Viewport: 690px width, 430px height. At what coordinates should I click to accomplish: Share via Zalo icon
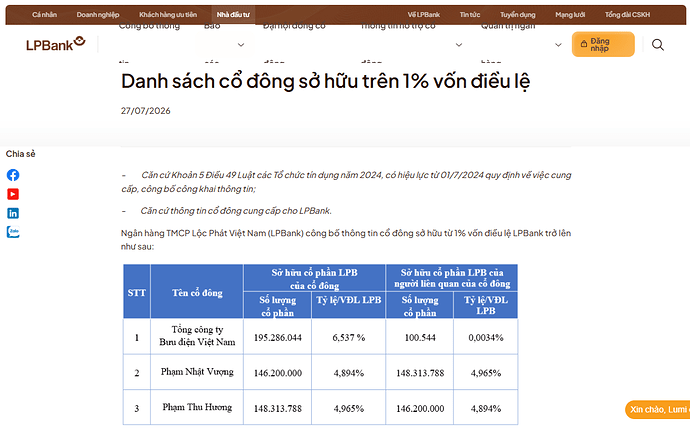click(13, 232)
